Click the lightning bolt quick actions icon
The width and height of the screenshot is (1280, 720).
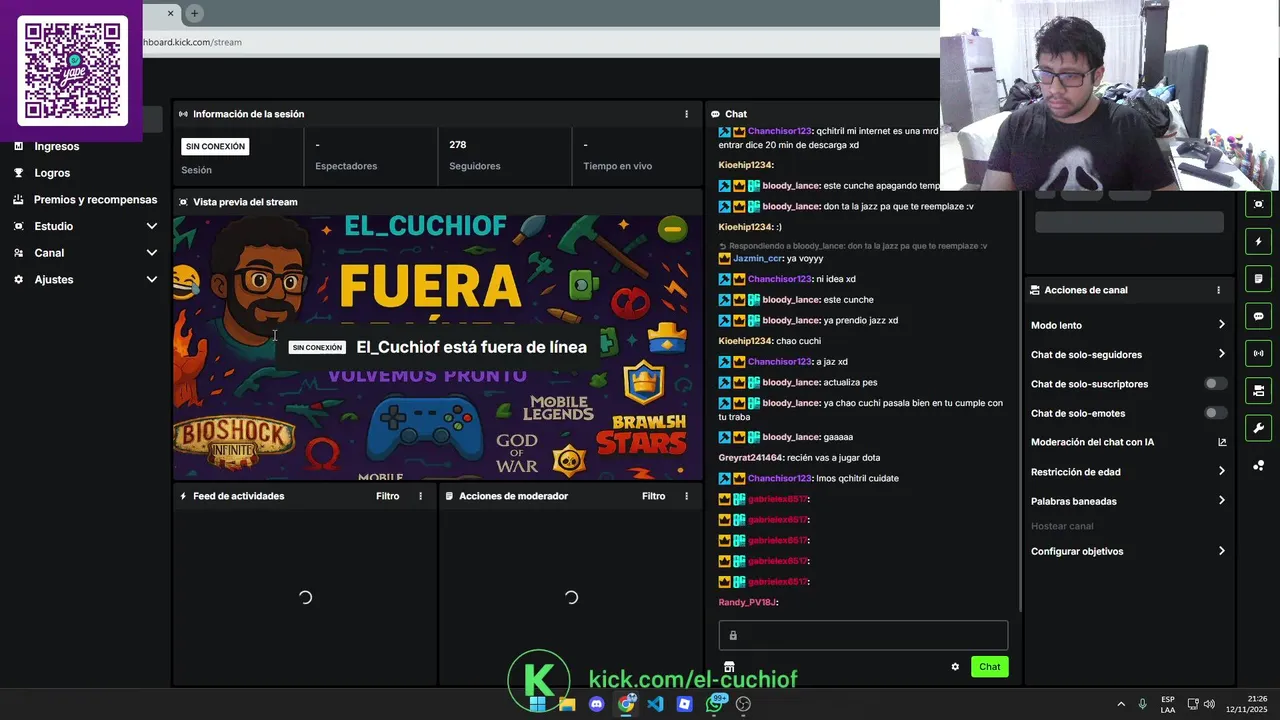pyautogui.click(x=1258, y=241)
